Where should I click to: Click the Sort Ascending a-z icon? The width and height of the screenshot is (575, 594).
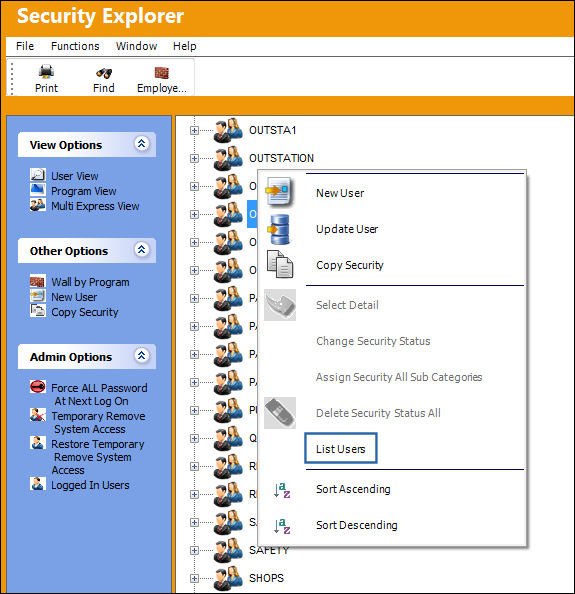(282, 491)
